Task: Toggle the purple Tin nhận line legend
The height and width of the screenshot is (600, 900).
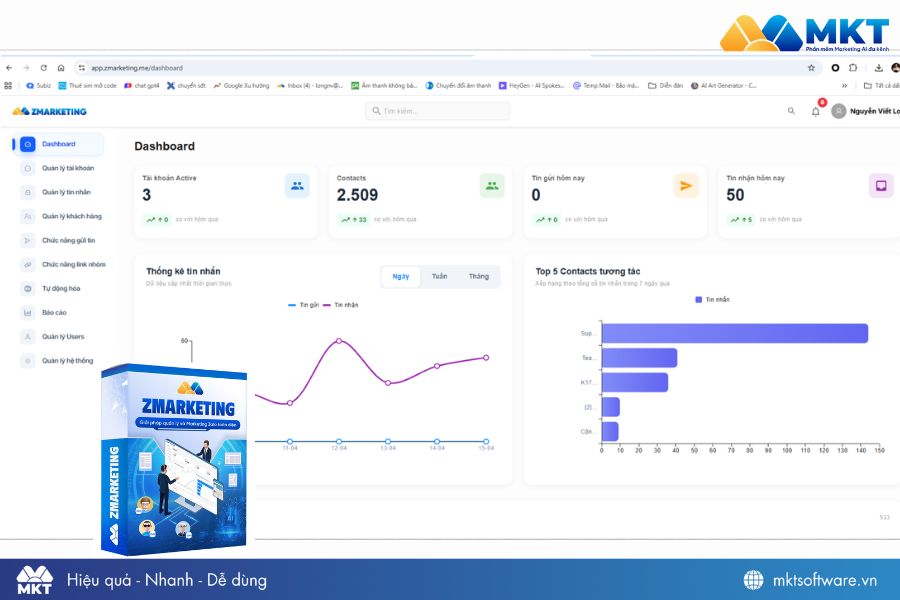Action: [x=341, y=305]
